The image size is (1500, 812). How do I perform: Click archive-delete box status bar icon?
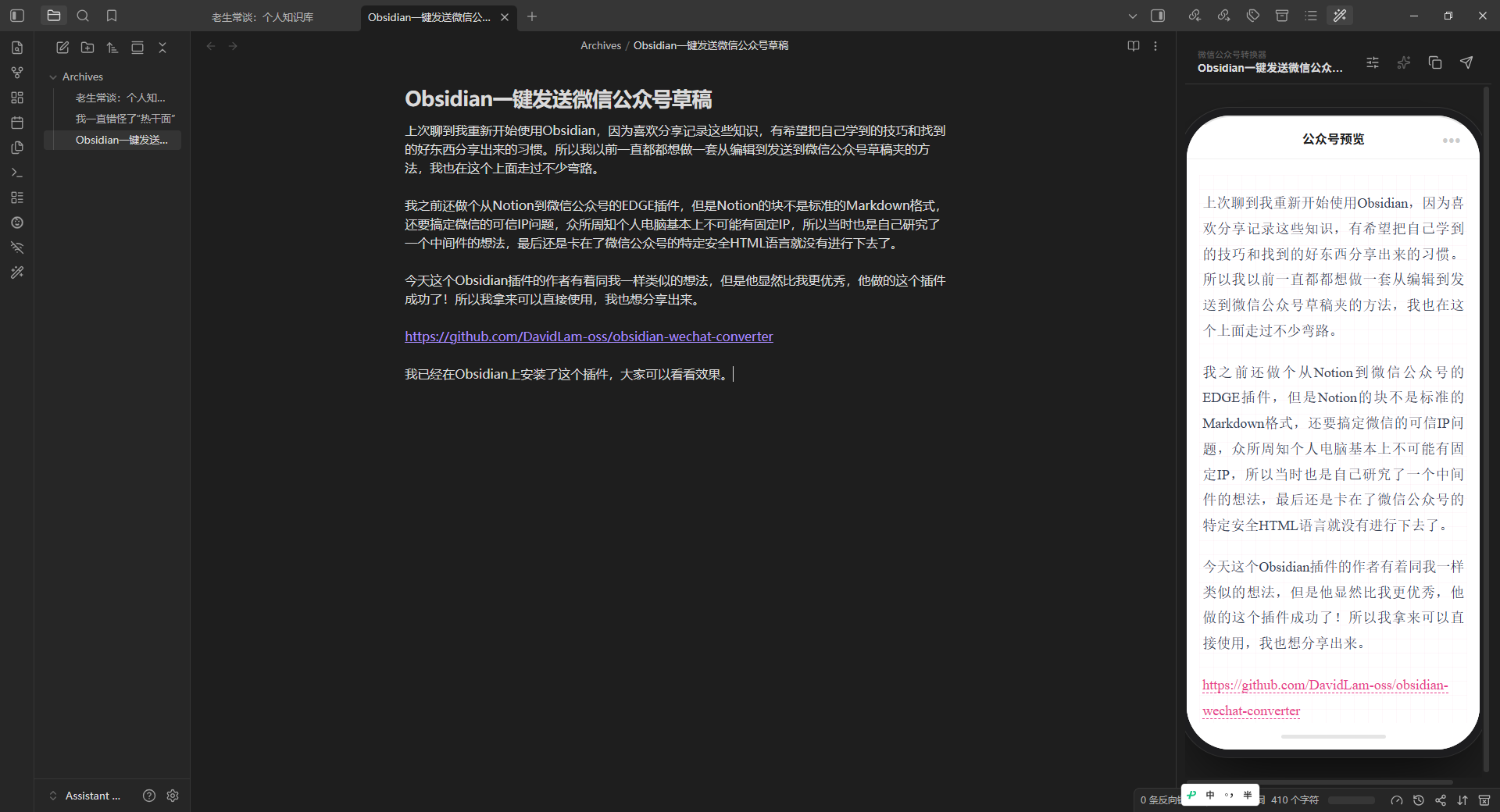pos(1484,800)
